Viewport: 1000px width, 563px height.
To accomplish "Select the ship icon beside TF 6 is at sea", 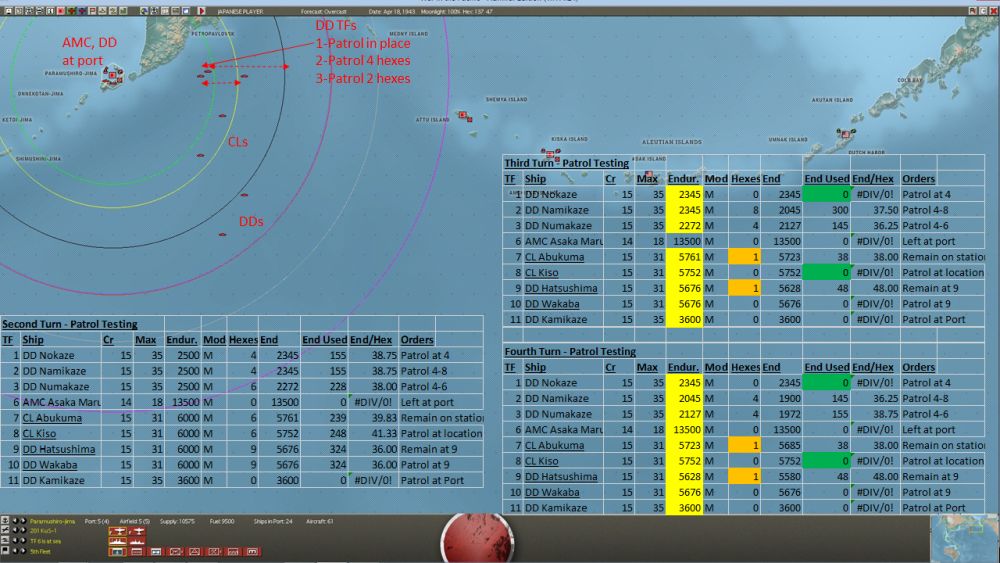I will coord(4,541).
